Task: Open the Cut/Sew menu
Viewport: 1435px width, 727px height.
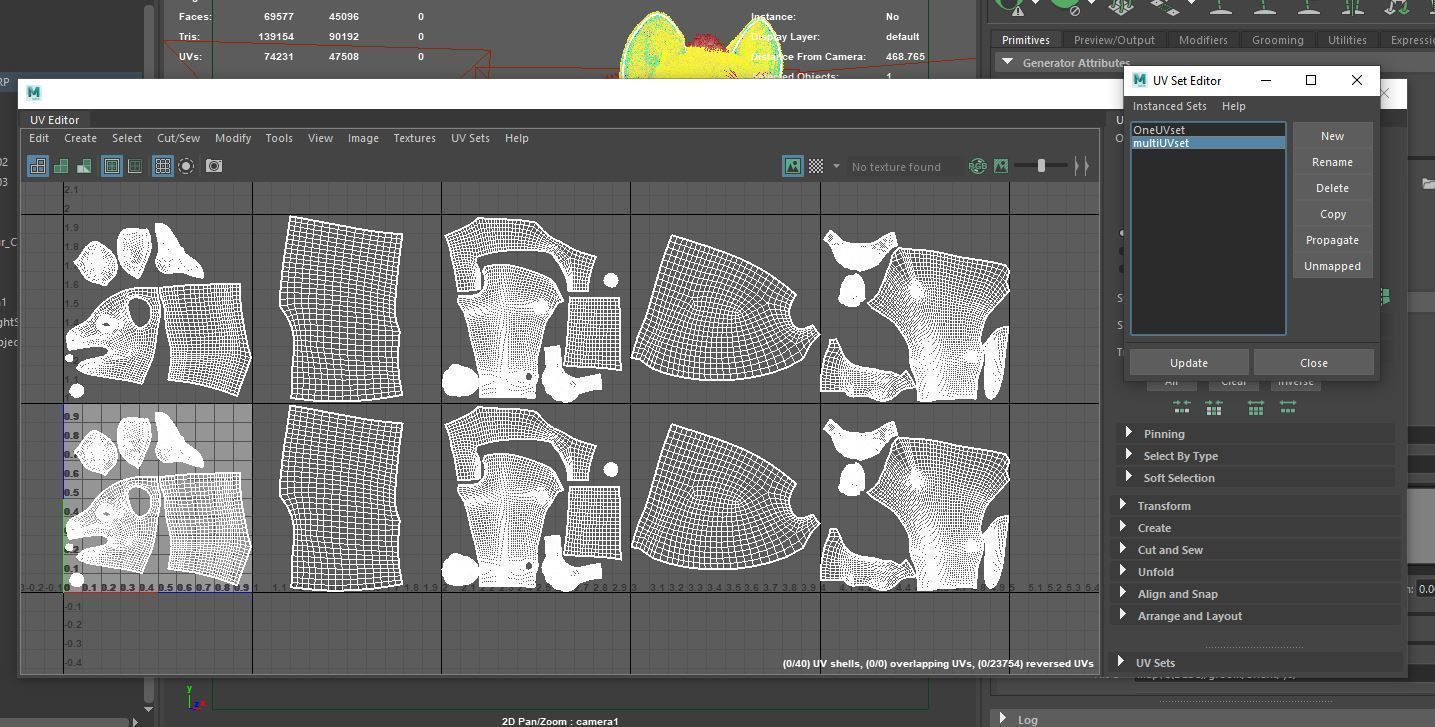Action: 178,138
